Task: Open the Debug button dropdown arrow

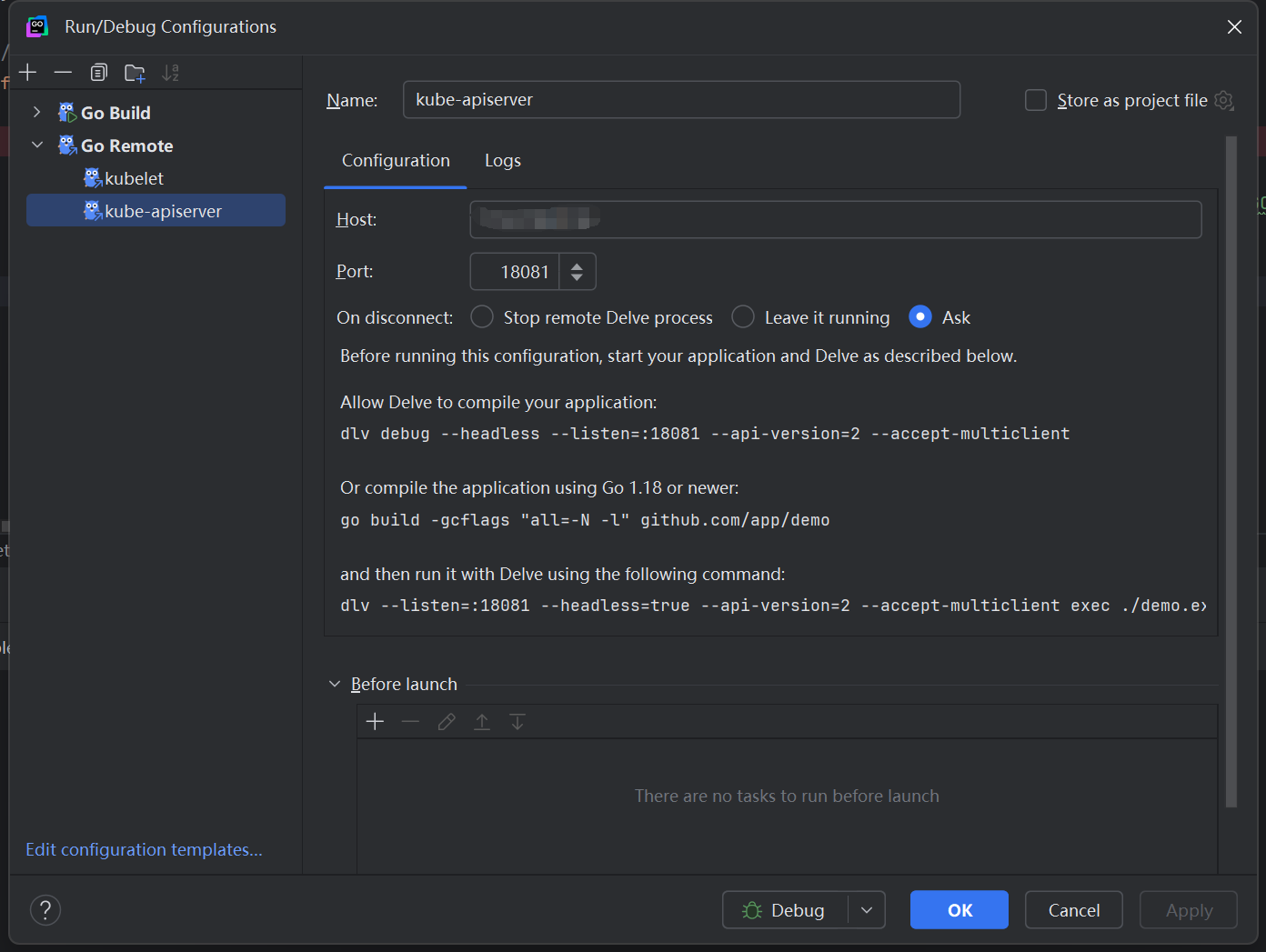Action: 867,909
